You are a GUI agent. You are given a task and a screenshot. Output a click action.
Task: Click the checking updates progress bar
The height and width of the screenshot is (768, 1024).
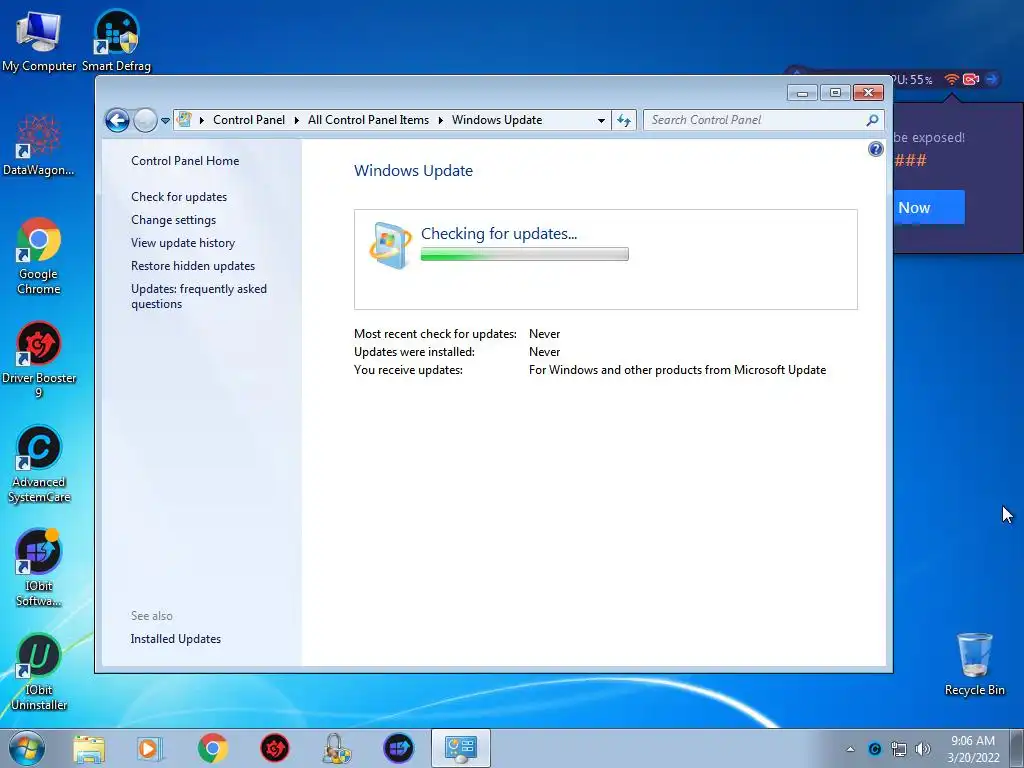pos(524,254)
